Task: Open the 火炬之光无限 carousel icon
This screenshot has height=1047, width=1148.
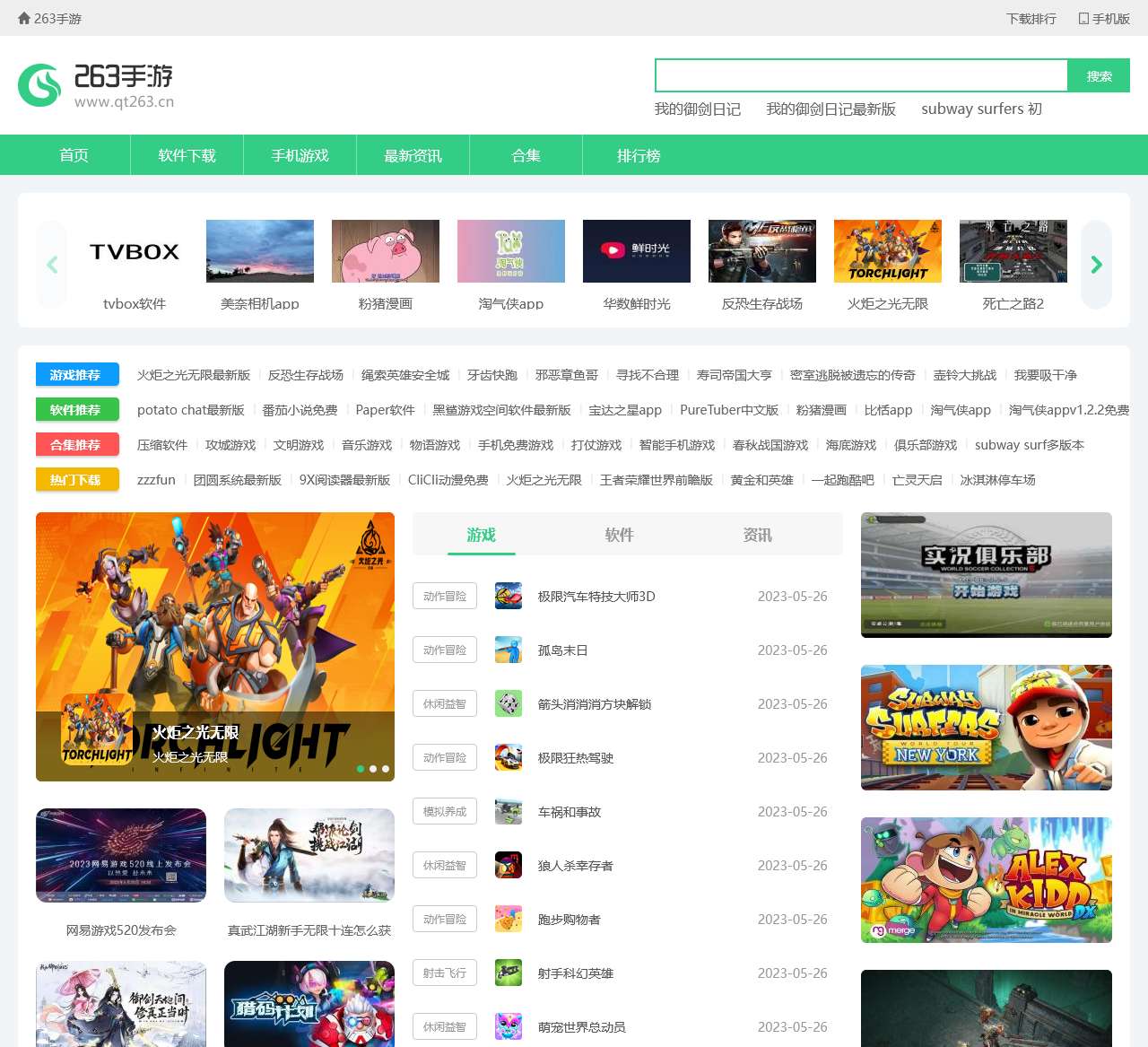Action: coord(888,251)
